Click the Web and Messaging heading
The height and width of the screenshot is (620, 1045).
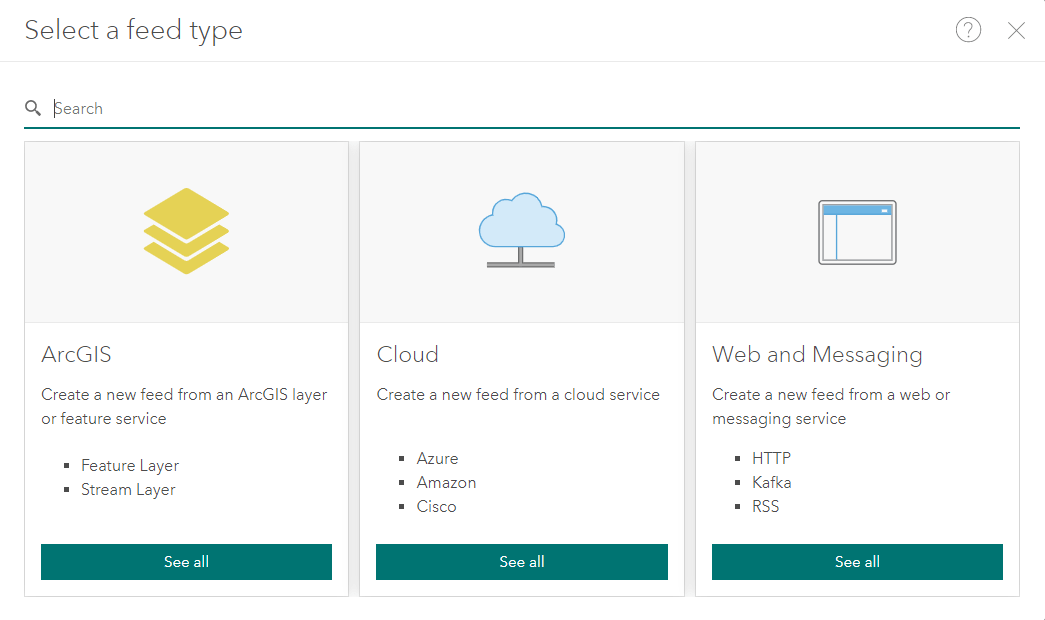tap(817, 355)
